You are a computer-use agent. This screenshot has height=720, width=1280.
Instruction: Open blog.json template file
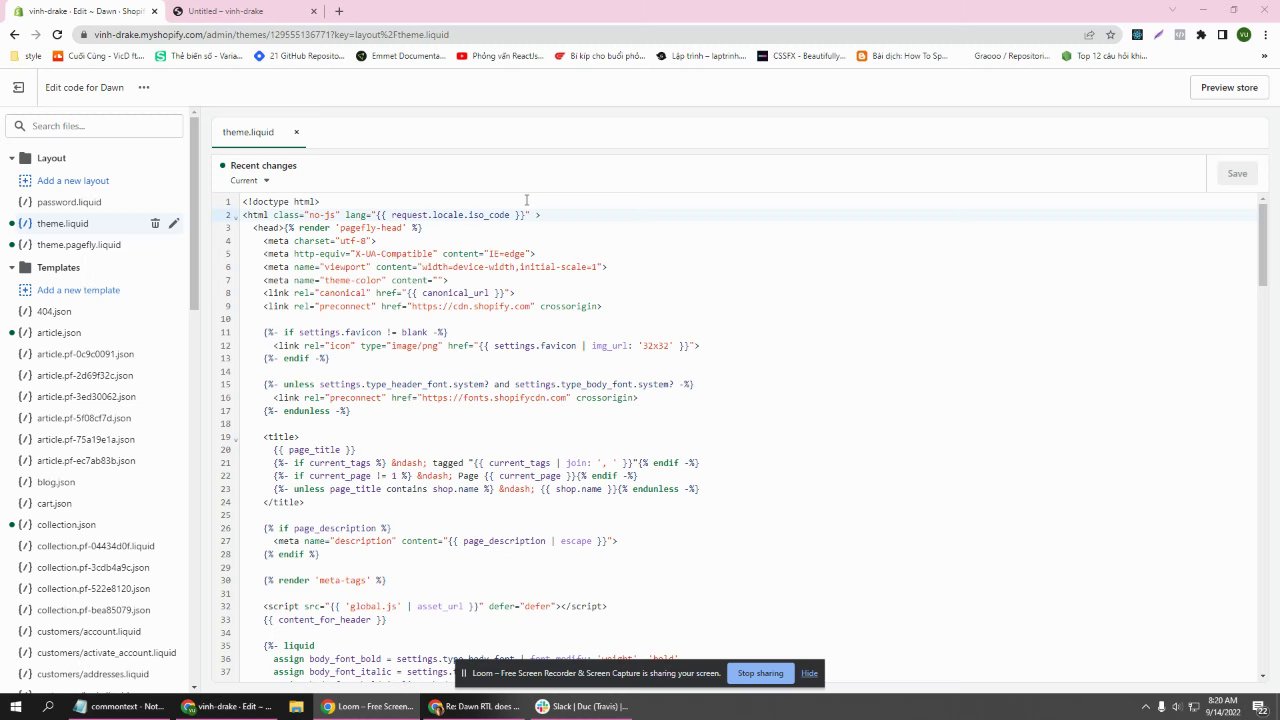[x=56, y=482]
